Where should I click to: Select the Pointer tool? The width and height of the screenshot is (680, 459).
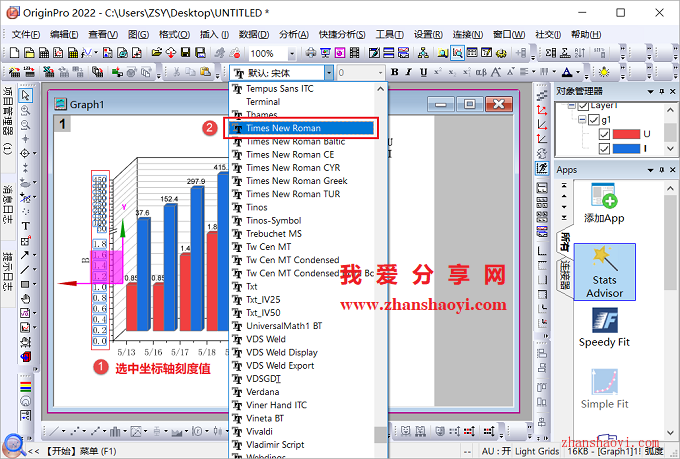point(26,95)
